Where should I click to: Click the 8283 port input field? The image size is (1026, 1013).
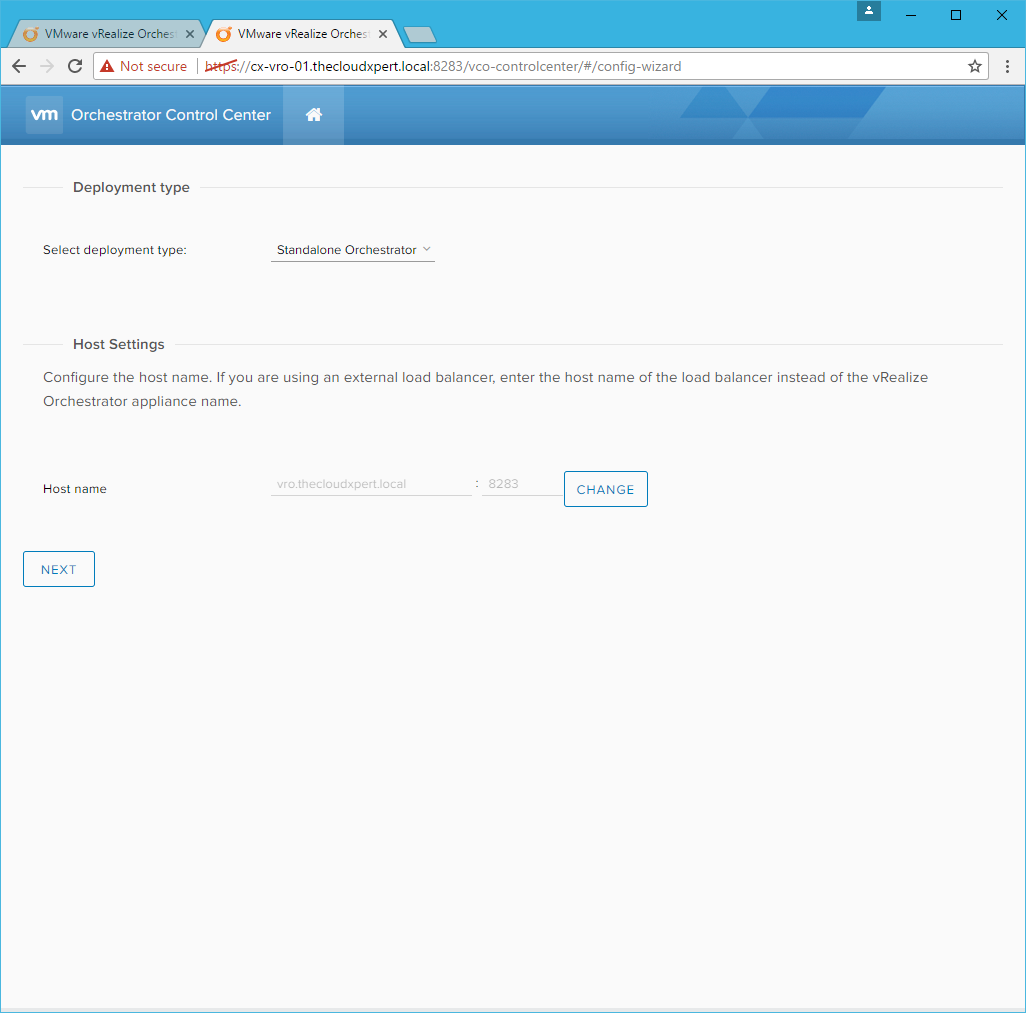click(x=520, y=484)
